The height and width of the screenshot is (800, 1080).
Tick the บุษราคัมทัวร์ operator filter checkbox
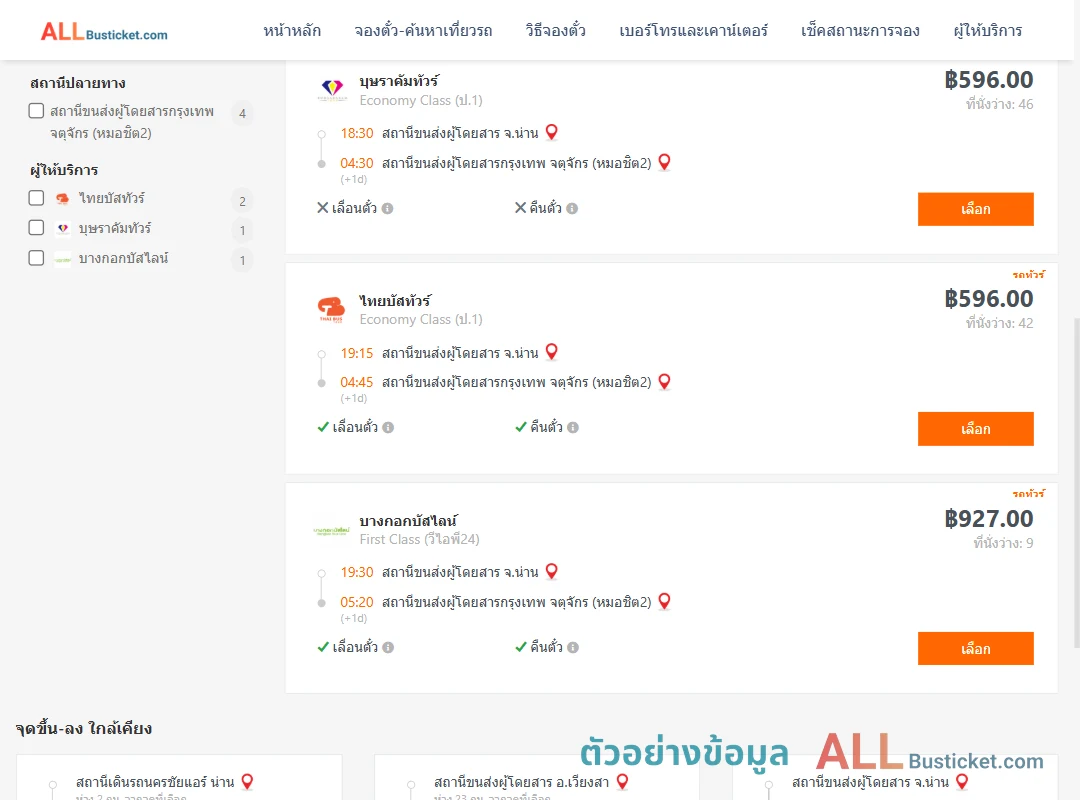pyautogui.click(x=37, y=228)
